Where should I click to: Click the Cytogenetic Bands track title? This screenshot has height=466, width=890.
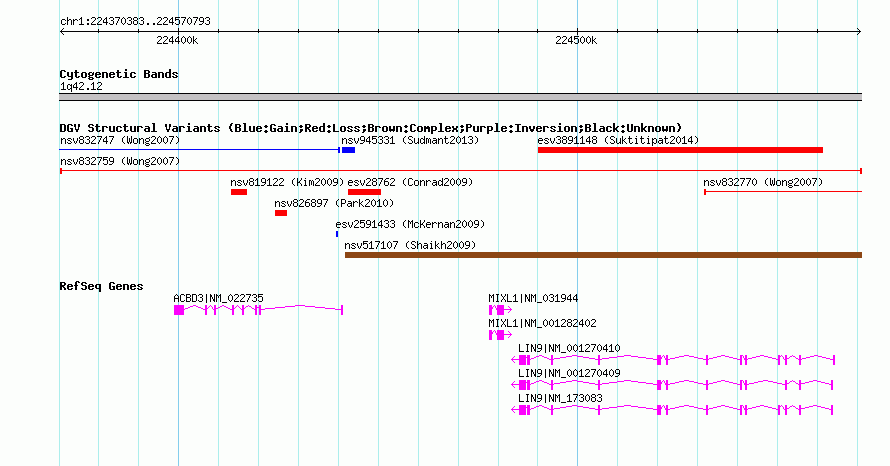[119, 74]
